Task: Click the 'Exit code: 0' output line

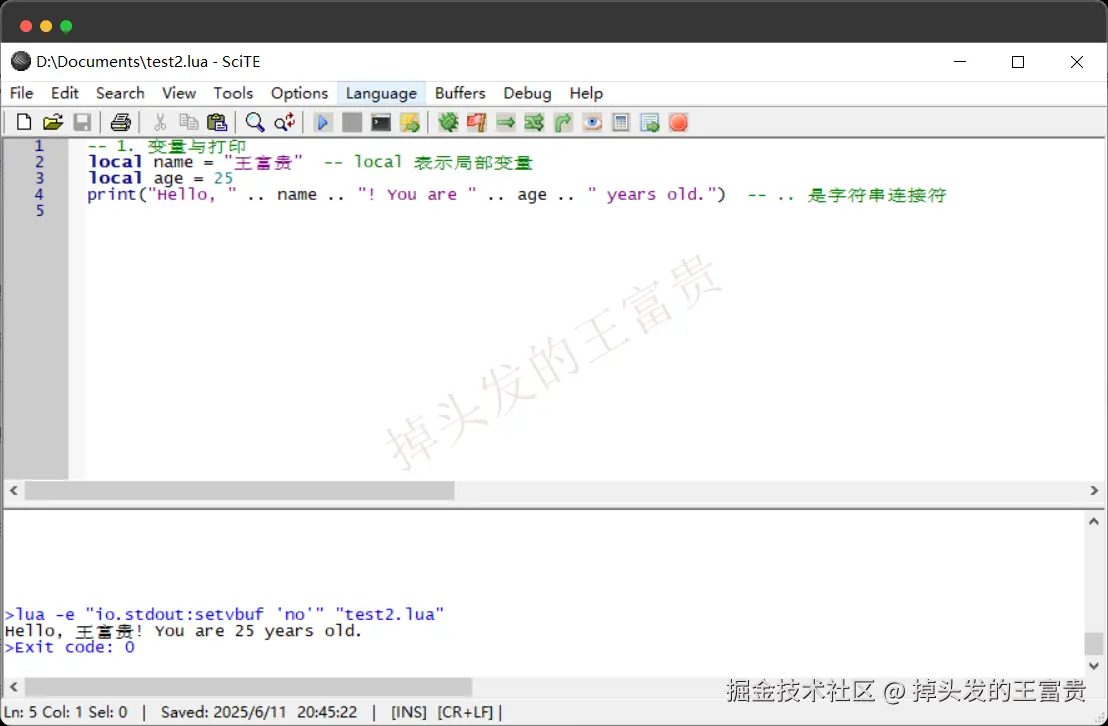Action: point(69,648)
